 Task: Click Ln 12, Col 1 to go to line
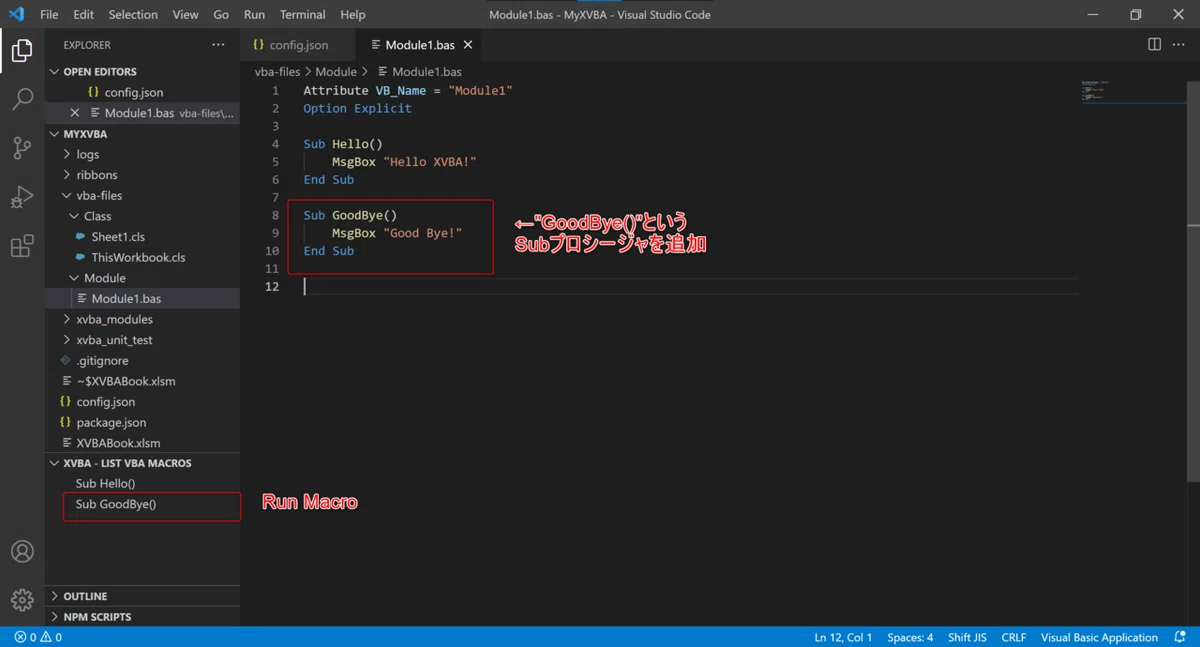click(x=843, y=637)
